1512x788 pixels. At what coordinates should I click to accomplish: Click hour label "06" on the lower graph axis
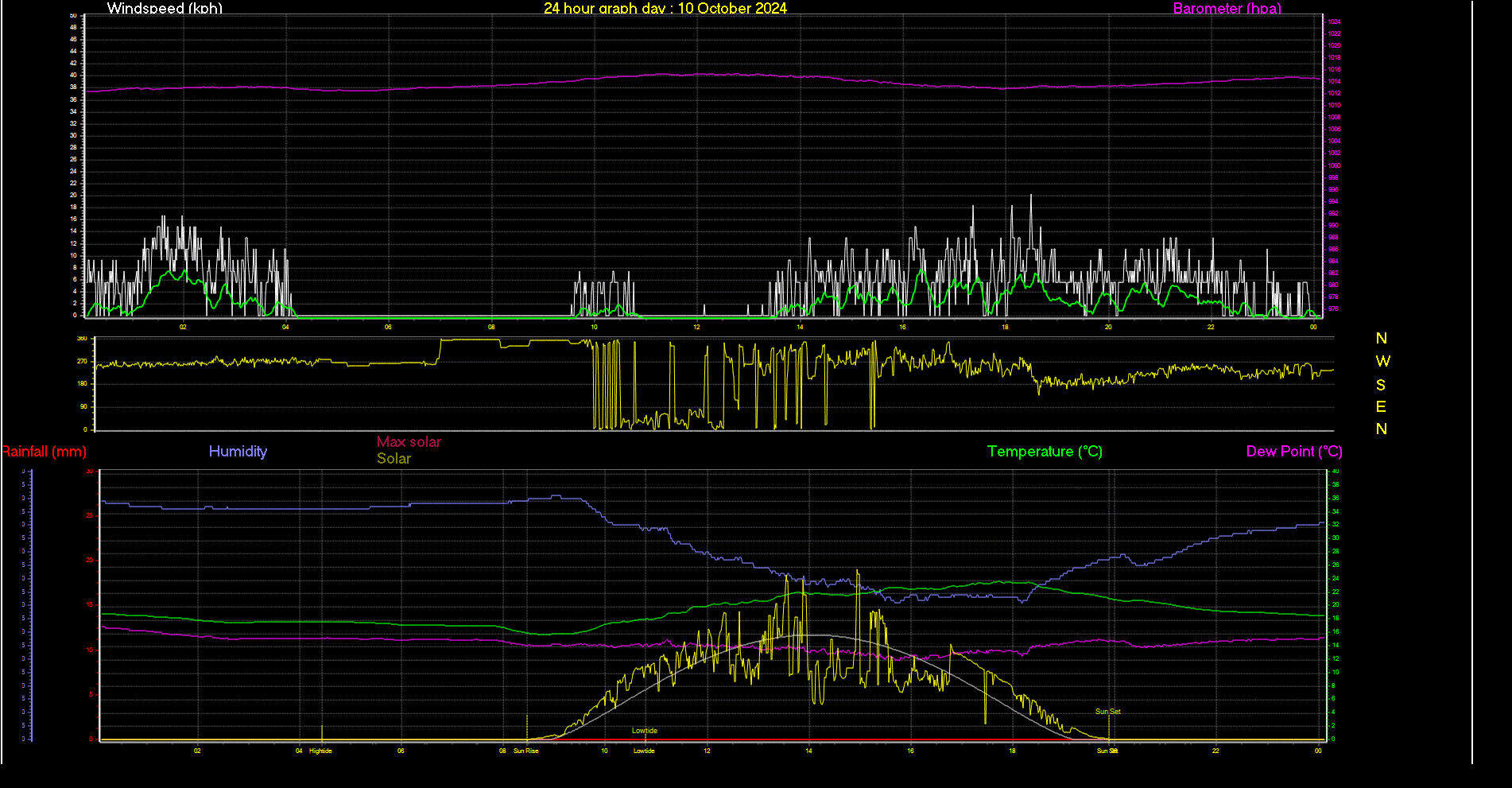[401, 751]
